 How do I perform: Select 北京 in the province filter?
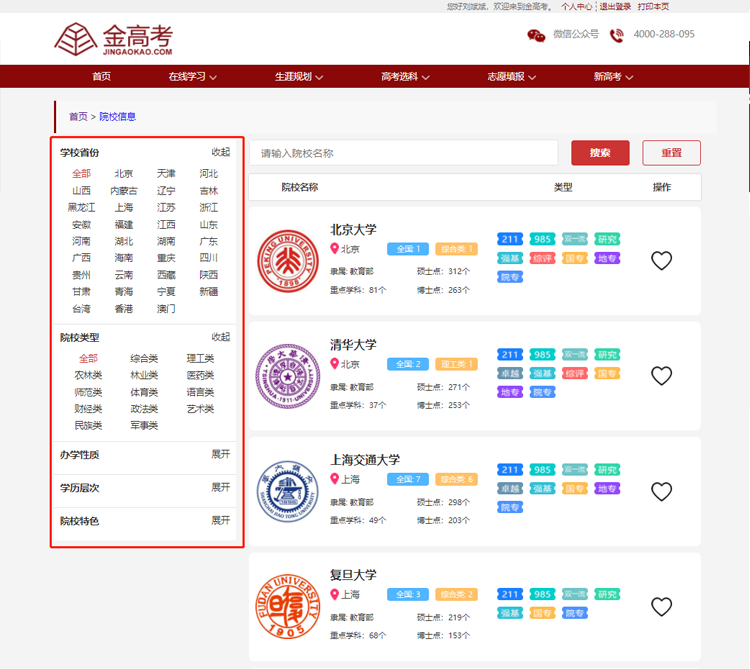coord(123,174)
